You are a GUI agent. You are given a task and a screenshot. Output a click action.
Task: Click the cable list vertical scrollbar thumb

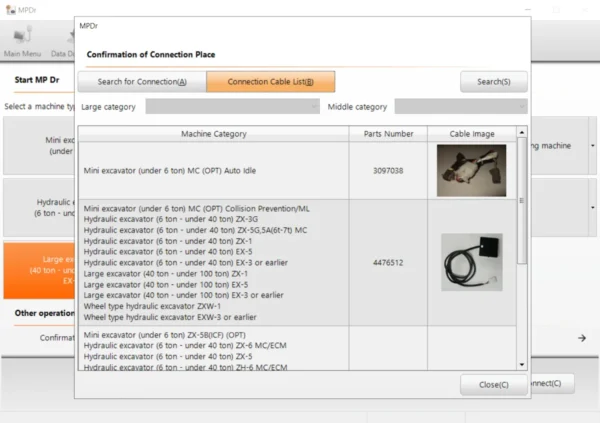click(x=522, y=201)
